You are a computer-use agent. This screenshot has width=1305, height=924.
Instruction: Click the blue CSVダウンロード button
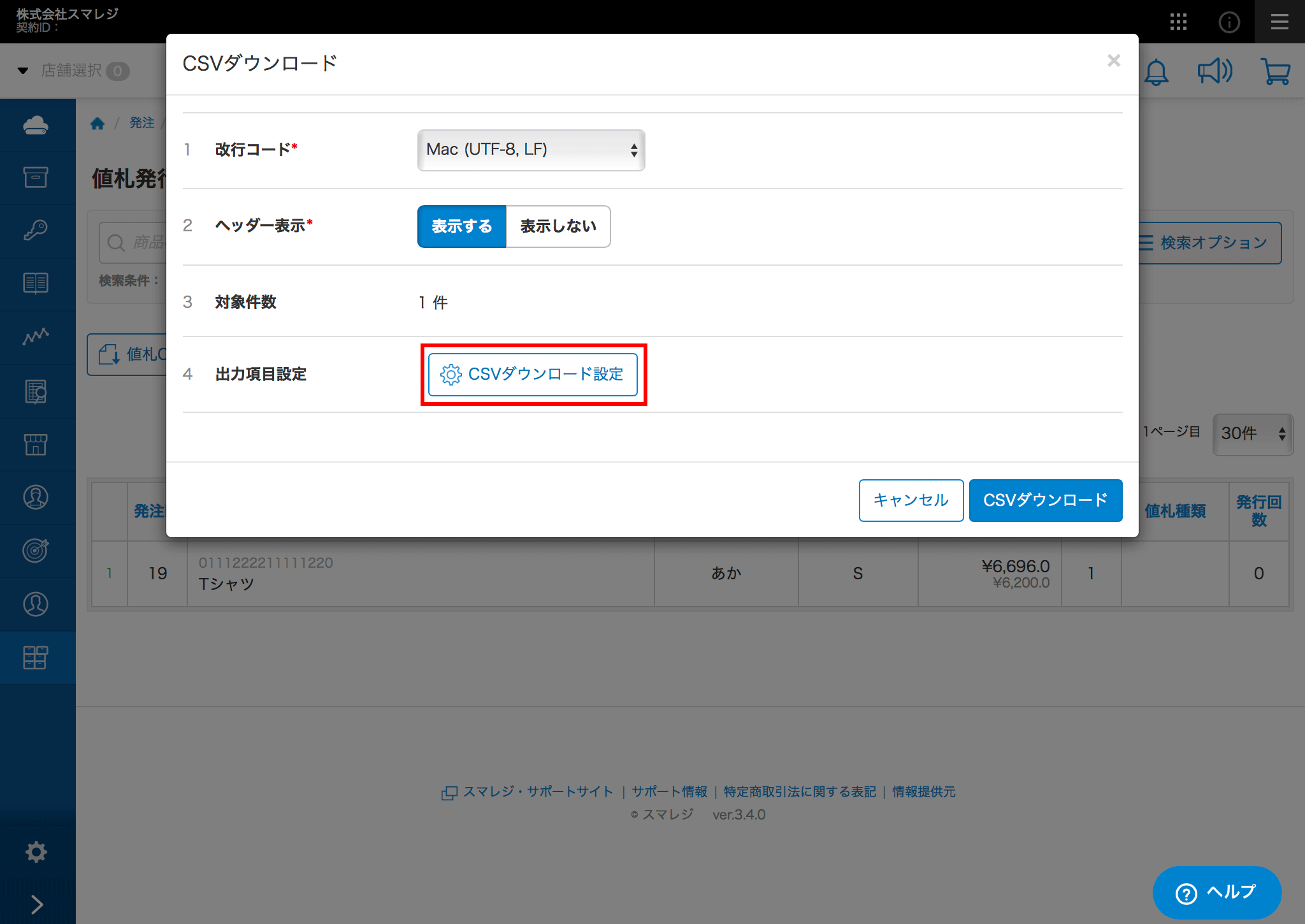(x=1045, y=500)
